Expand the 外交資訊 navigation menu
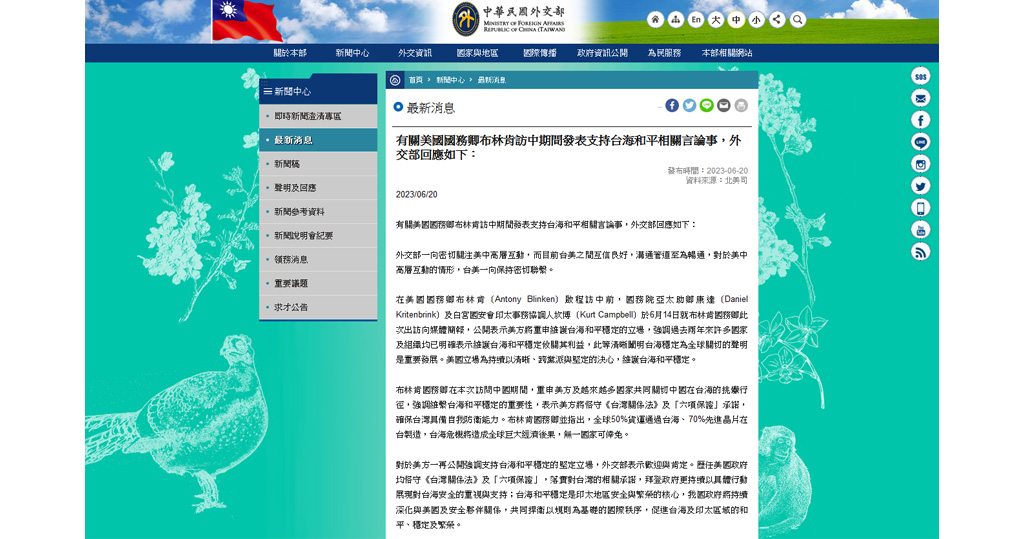Screen dimensions: 1024x539 [415, 53]
